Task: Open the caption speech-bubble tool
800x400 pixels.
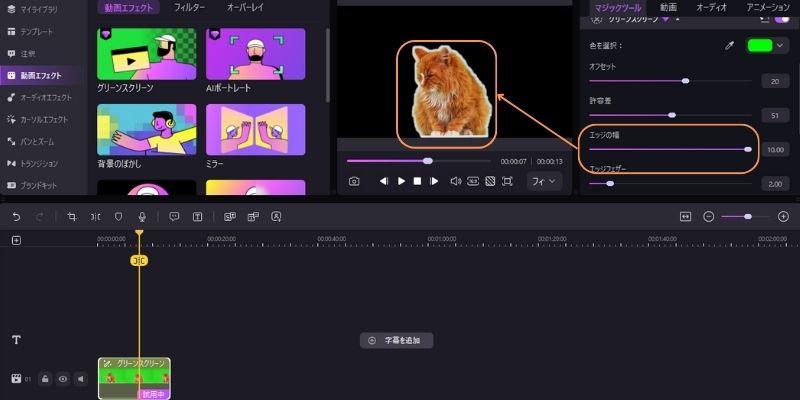Action: (174, 217)
